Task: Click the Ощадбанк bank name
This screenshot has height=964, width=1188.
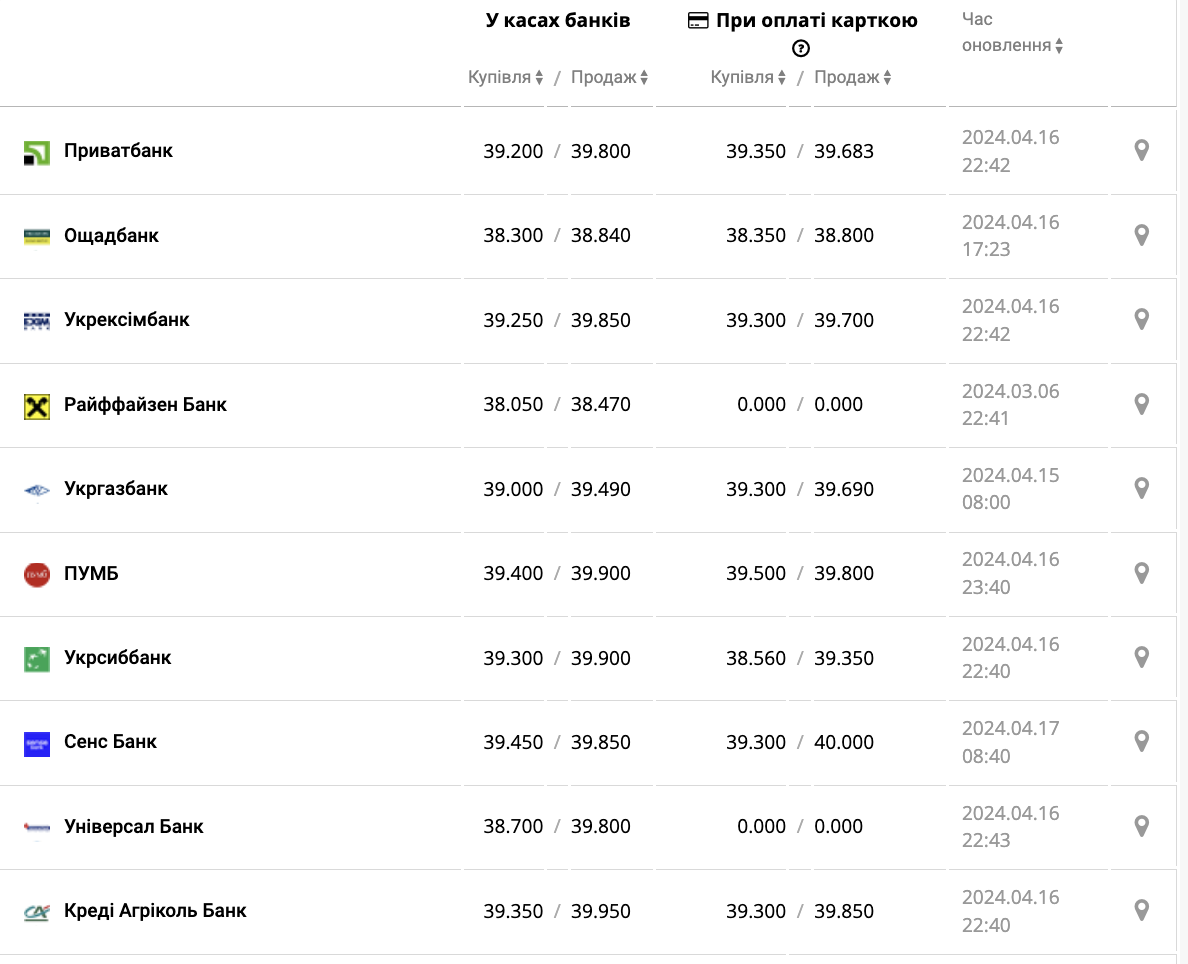Action: click(x=111, y=236)
